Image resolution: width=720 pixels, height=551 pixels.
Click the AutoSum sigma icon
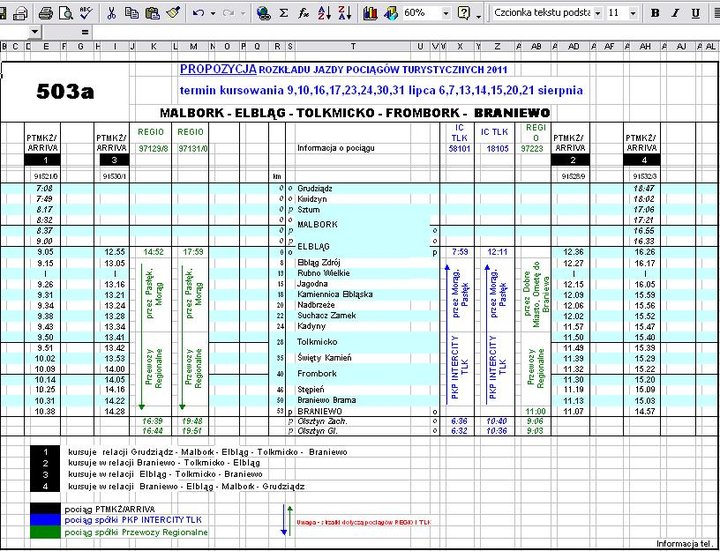284,13
